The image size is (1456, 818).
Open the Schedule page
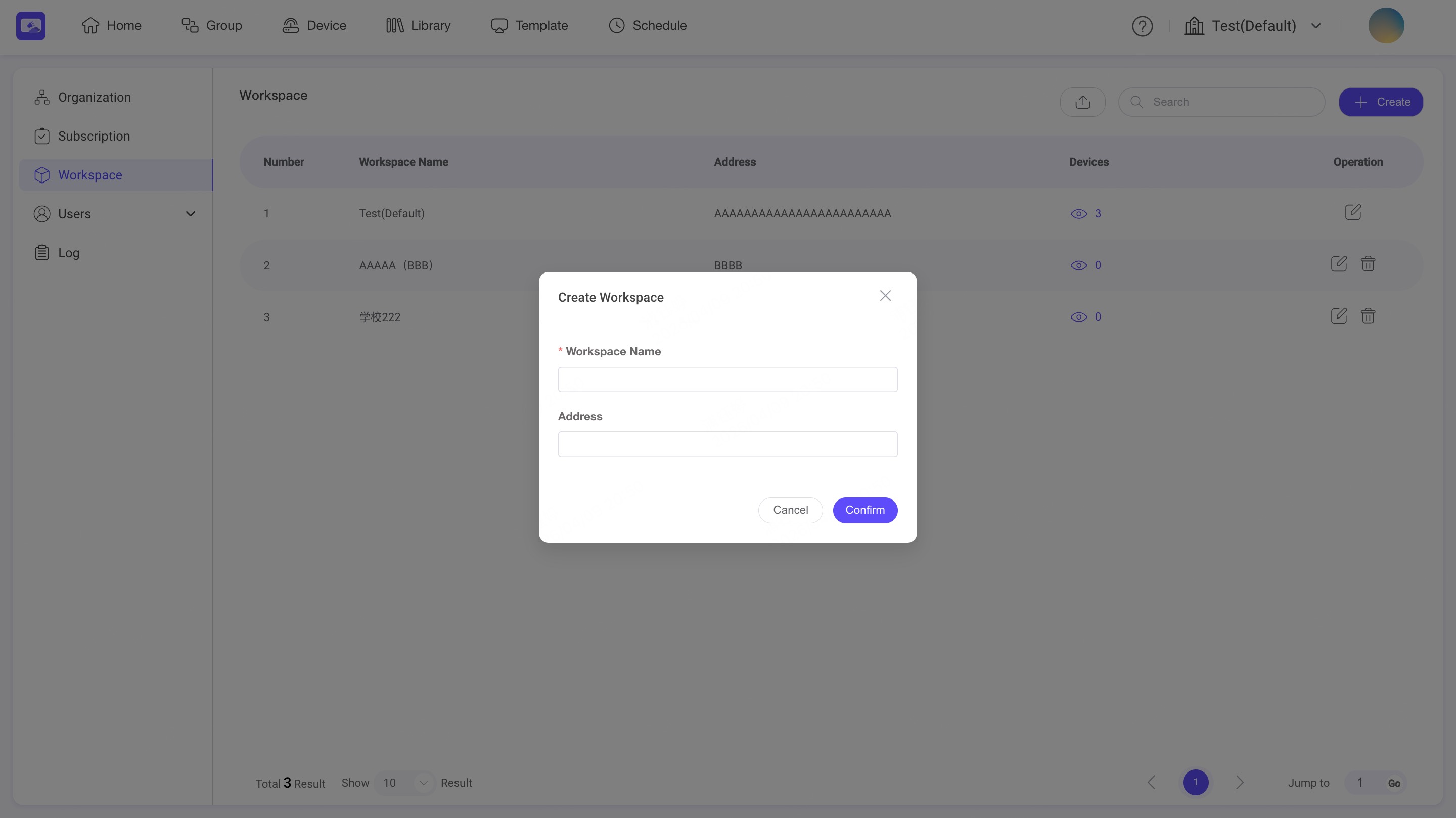click(x=648, y=25)
